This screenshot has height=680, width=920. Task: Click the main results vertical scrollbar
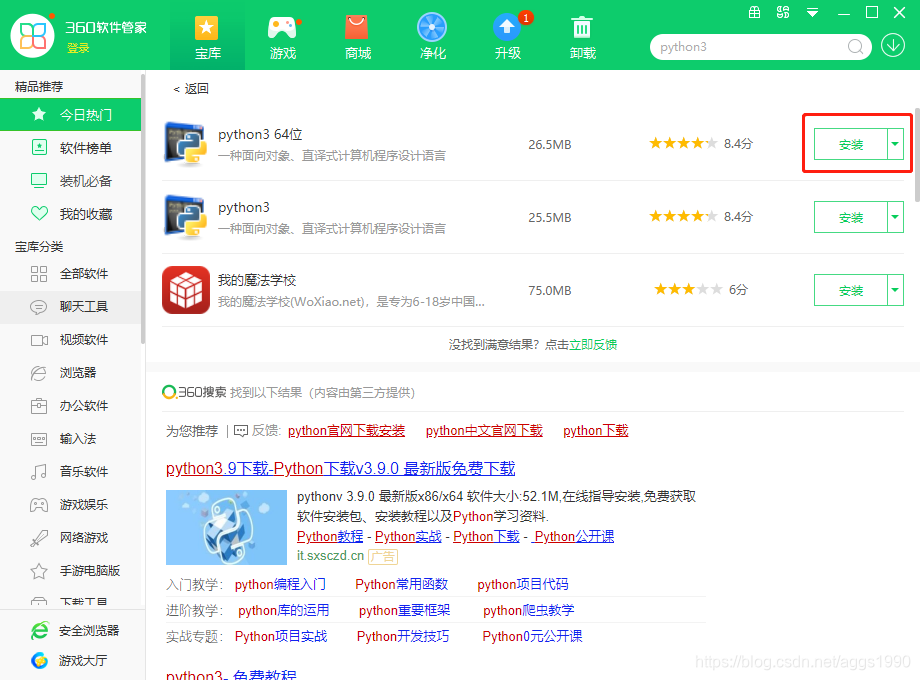pyautogui.click(x=917, y=154)
